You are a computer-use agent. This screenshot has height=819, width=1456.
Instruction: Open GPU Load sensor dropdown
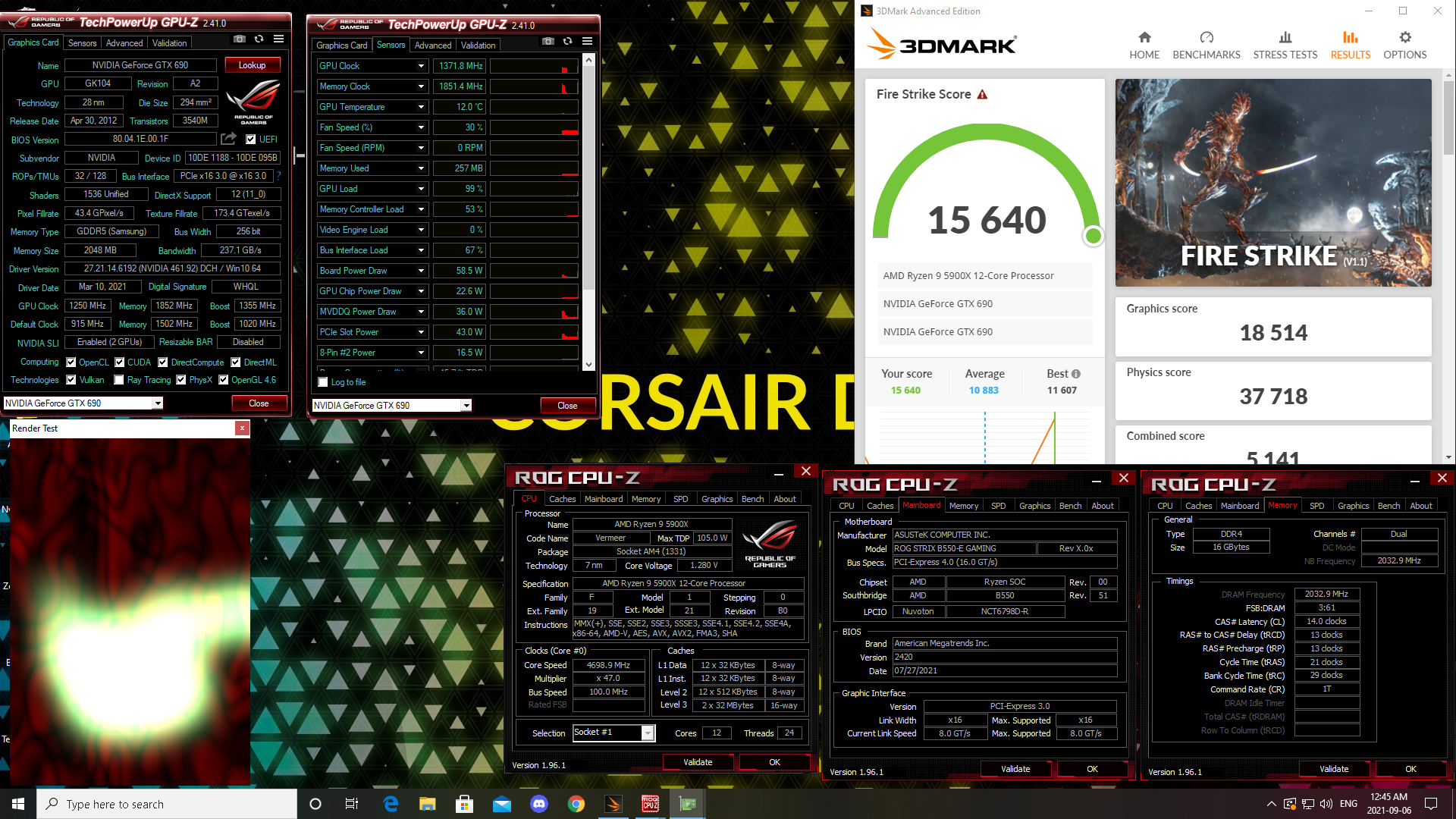(421, 189)
